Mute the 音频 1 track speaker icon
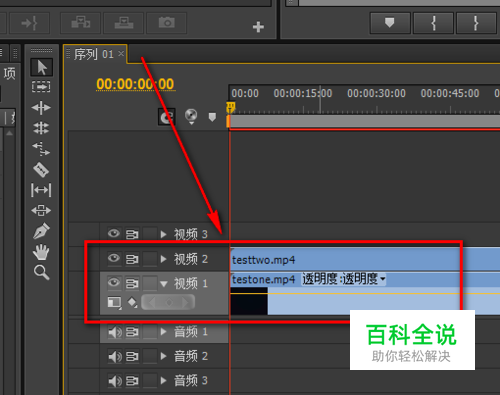This screenshot has width=500, height=395. pos(115,332)
